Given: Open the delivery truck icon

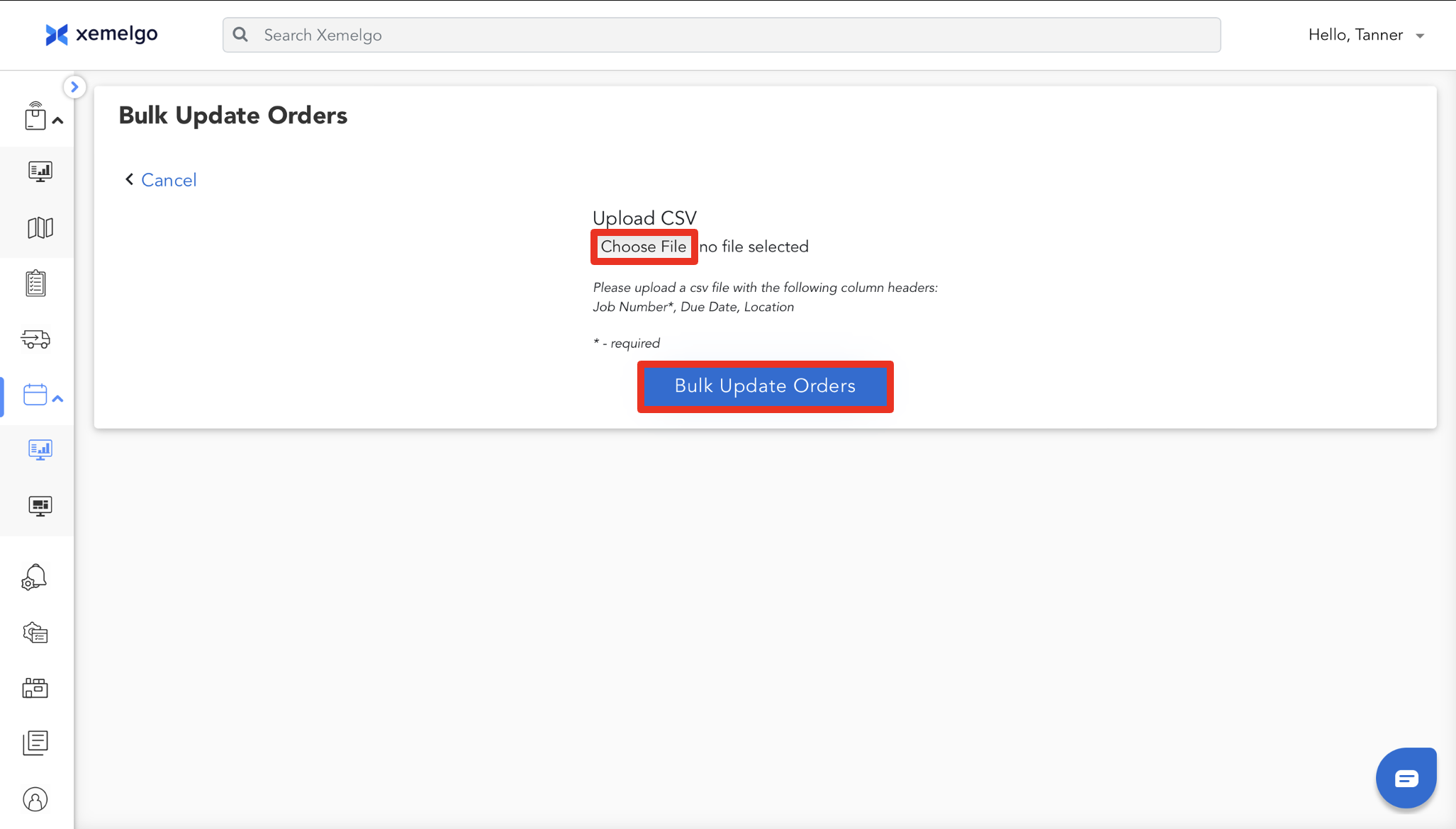Looking at the screenshot, I should click(x=35, y=339).
